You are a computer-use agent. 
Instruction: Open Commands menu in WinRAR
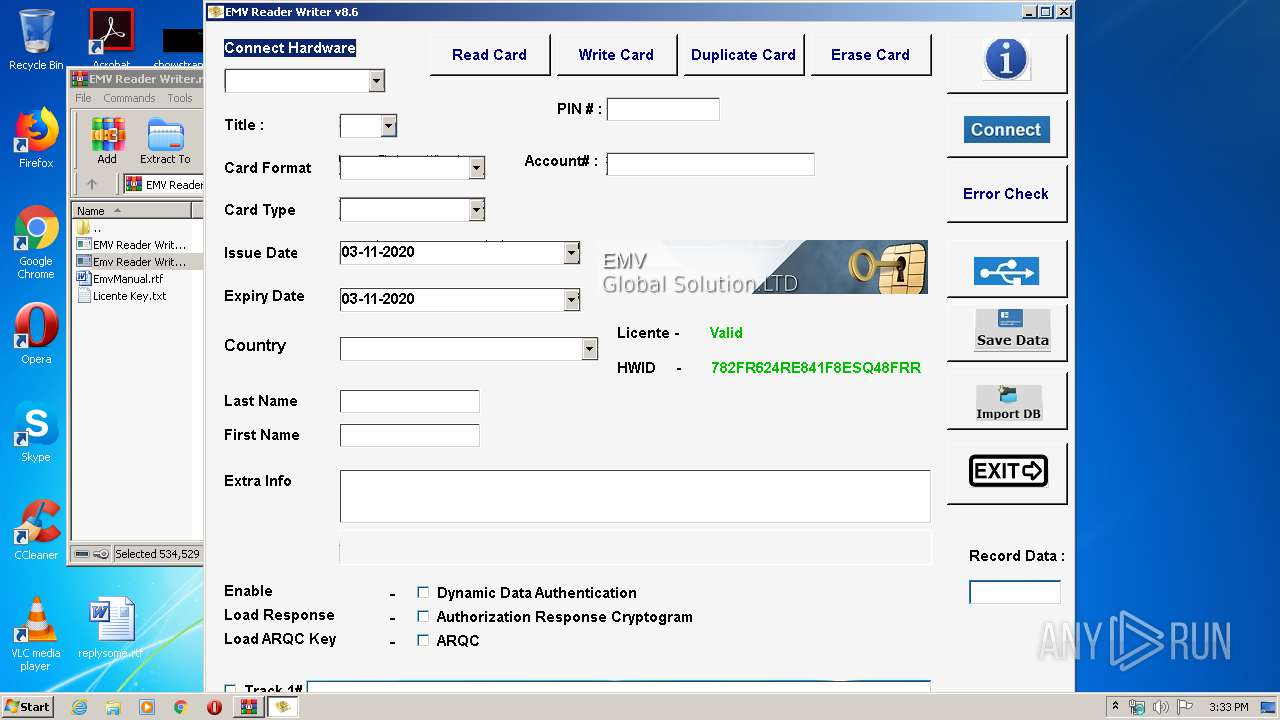[129, 98]
